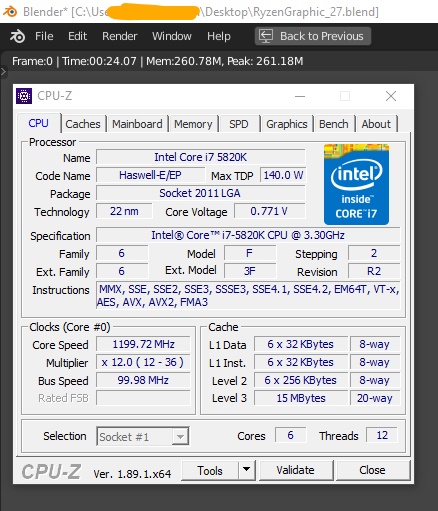
Task: Click the Technology value 22 nm
Action: (124, 211)
